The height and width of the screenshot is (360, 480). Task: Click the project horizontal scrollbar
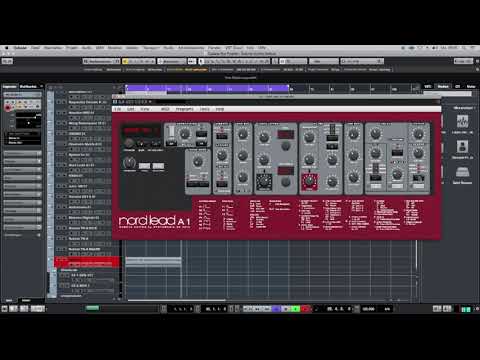tap(177, 300)
